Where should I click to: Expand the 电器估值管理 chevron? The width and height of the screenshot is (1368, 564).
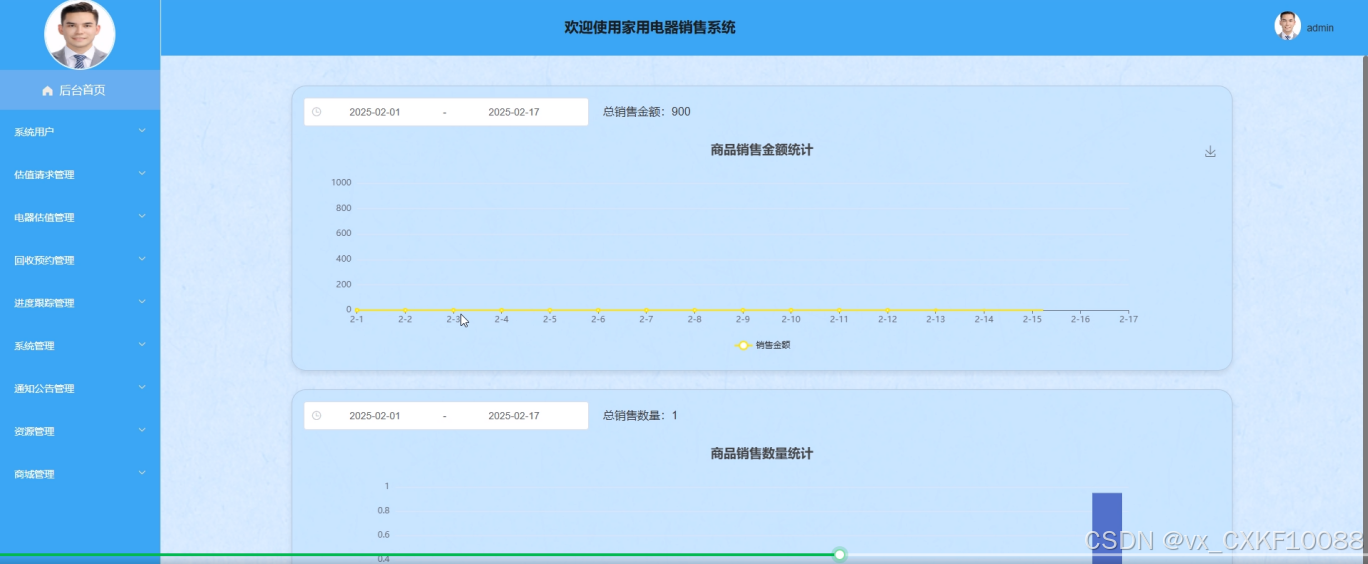tap(142, 217)
